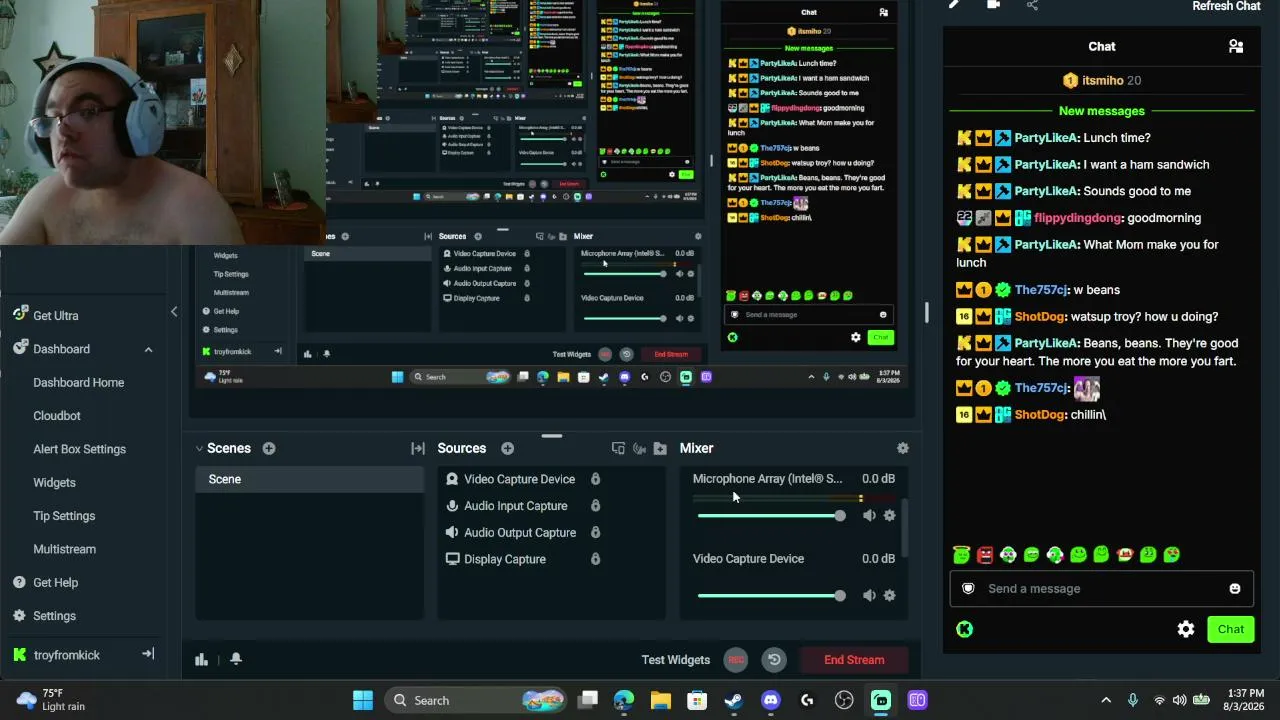1280x720 pixels.
Task: Collapse the Scenes panel chevron
Action: (x=199, y=448)
